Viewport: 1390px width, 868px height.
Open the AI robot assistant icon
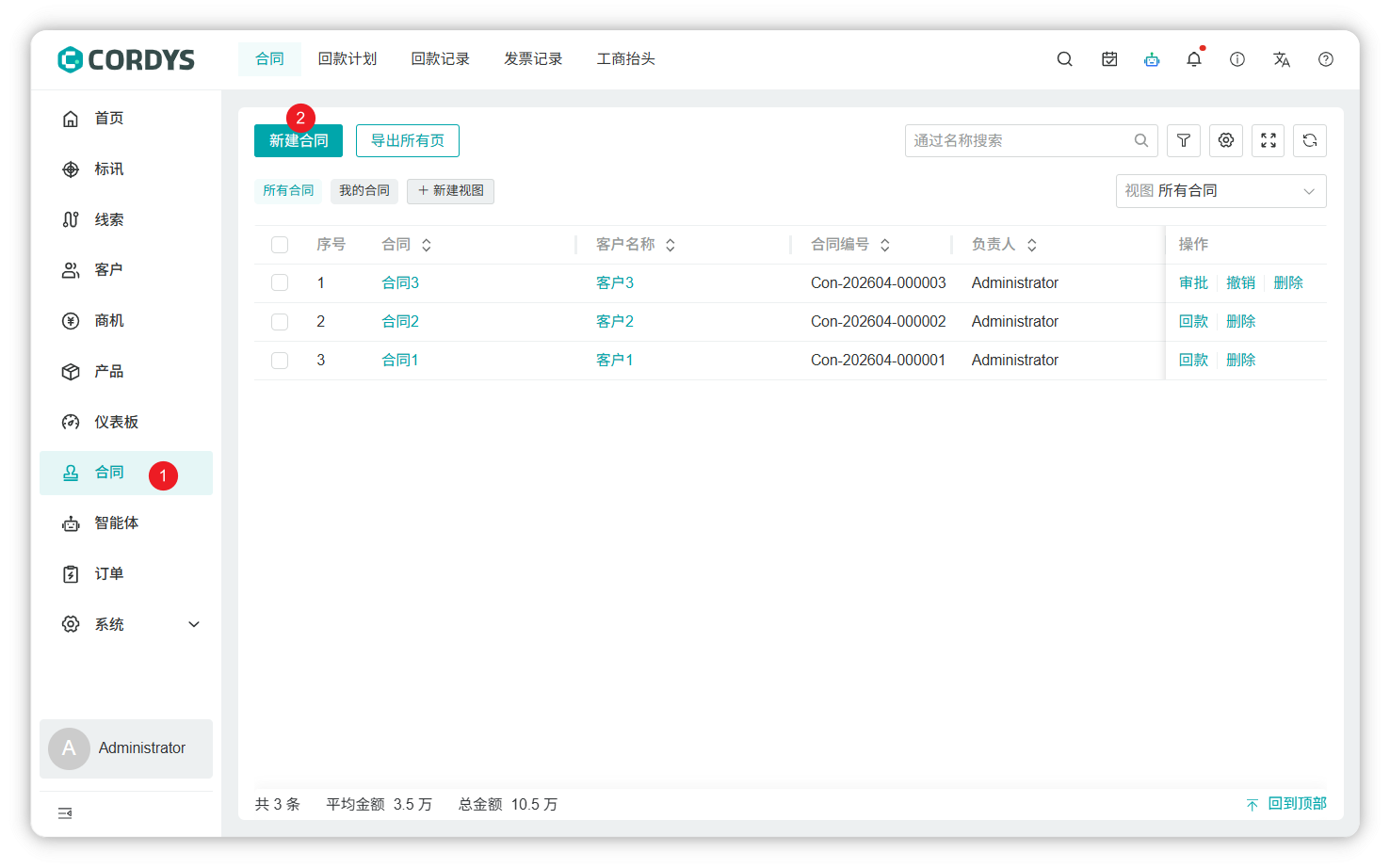tap(1152, 59)
